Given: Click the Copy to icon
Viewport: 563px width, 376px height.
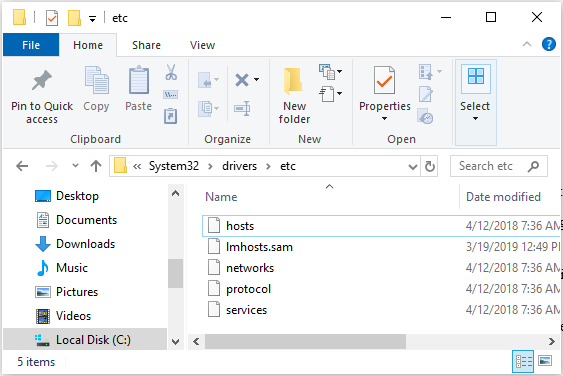Looking at the screenshot, I should [x=206, y=108].
